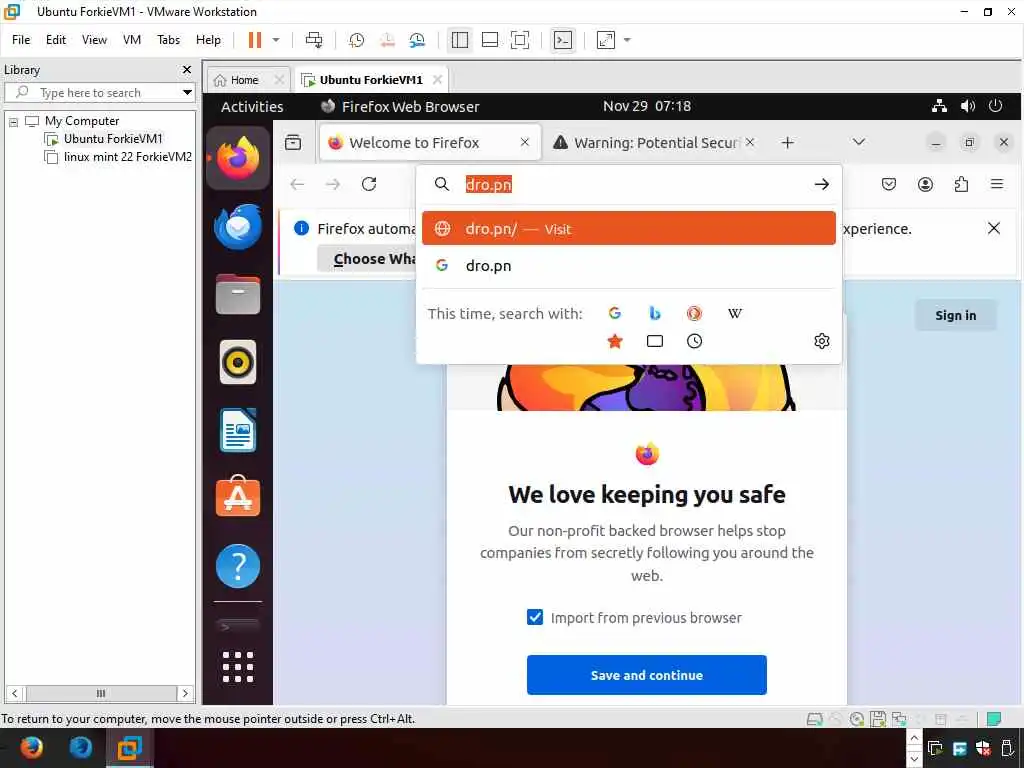Click Save and continue button

(x=647, y=675)
